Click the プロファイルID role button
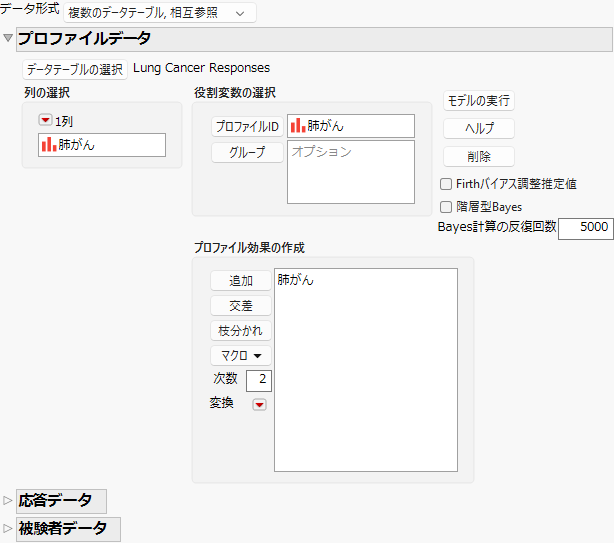Image resolution: width=614 pixels, height=543 pixels. [x=247, y=126]
